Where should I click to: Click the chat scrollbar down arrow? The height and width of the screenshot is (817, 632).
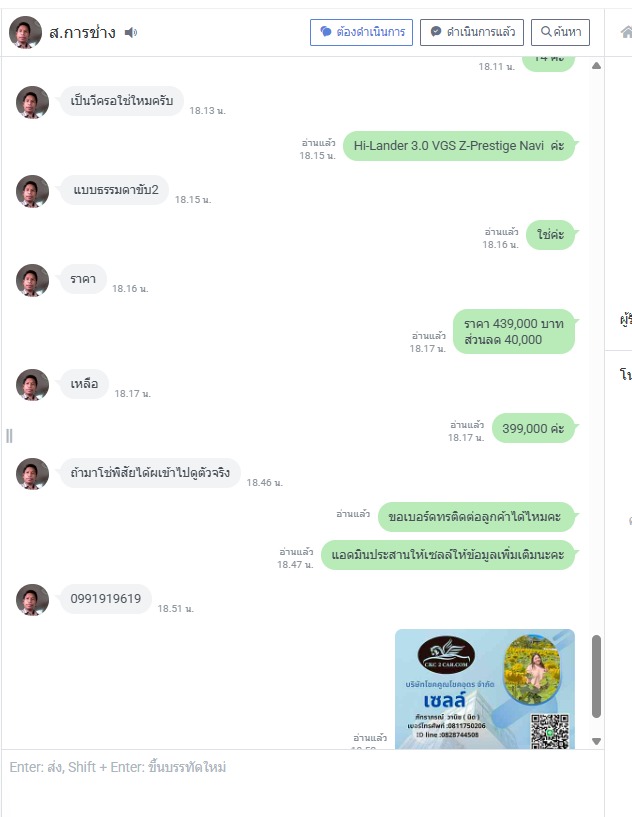[597, 741]
